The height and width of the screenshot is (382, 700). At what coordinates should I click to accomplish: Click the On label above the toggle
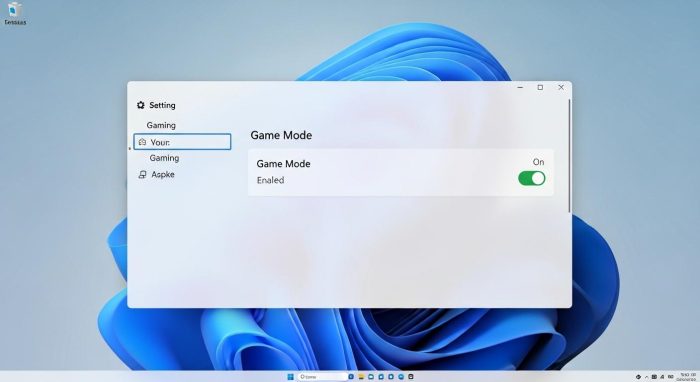point(538,162)
